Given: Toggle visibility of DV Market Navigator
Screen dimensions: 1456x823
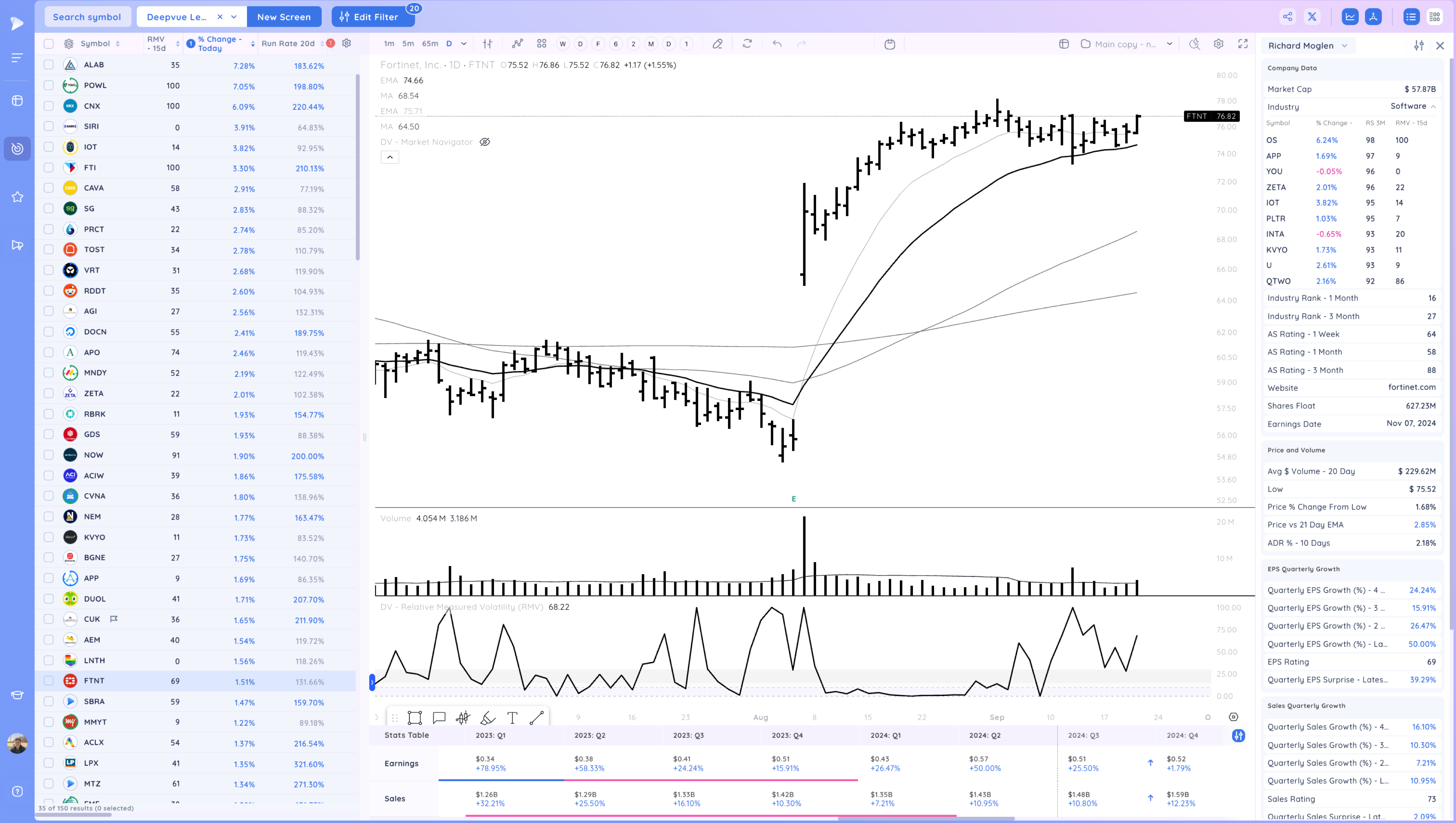Looking at the screenshot, I should [484, 143].
